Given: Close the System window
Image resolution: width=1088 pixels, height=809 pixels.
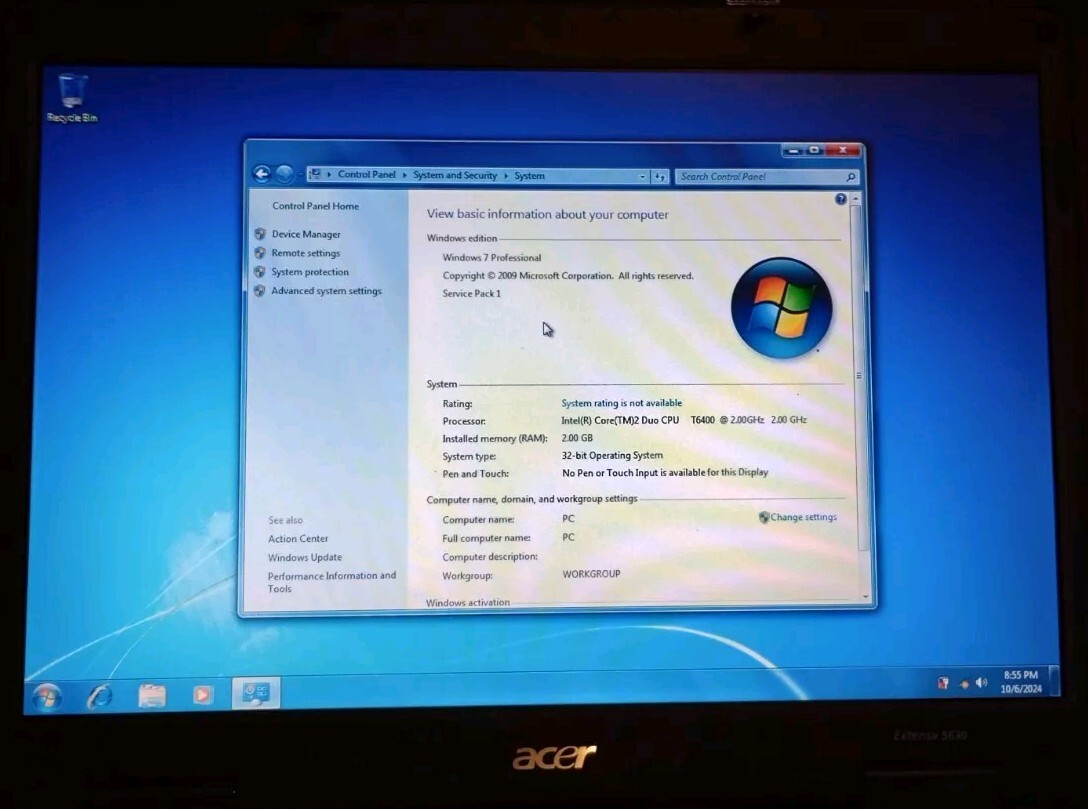Looking at the screenshot, I should click(x=842, y=150).
